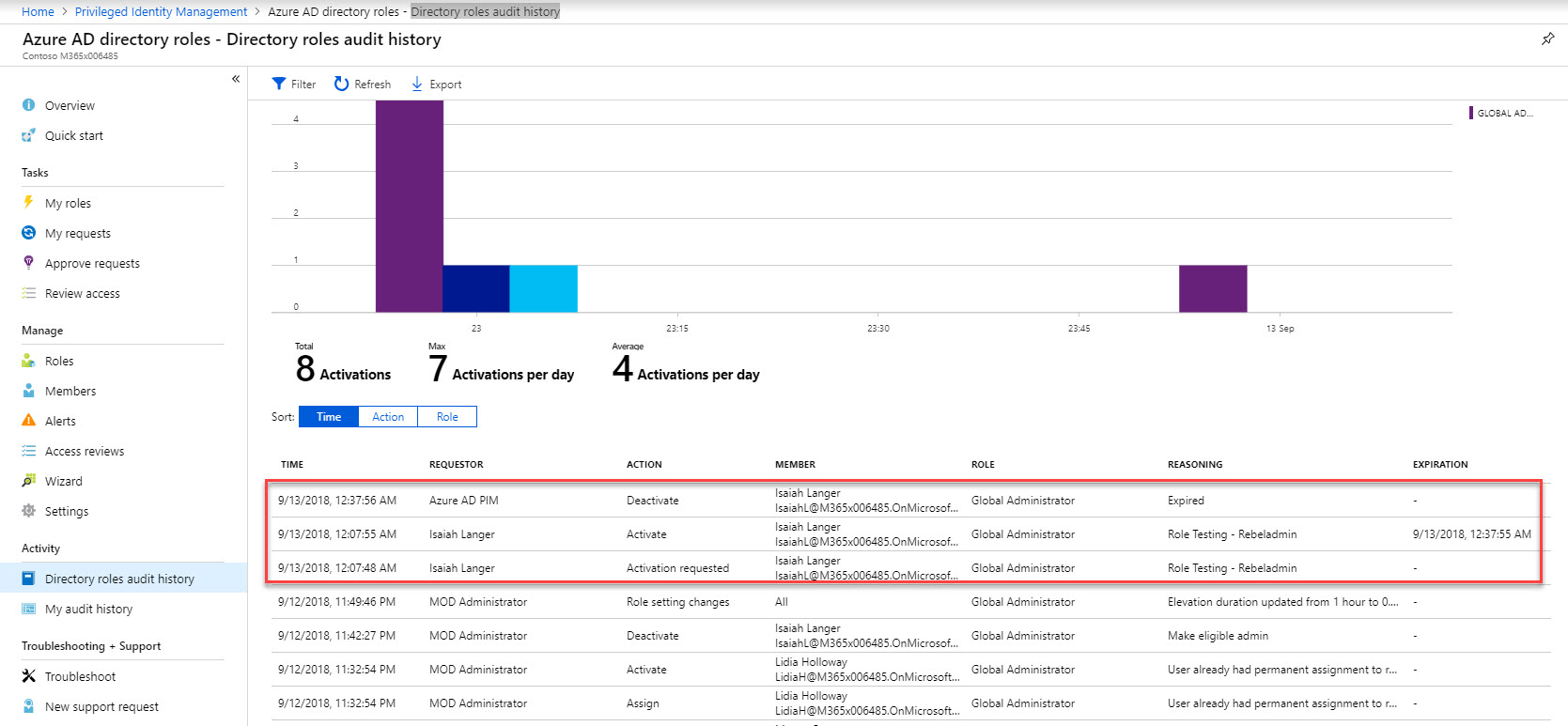The image size is (1568, 726).
Task: Click the Wizard wand icon
Action: [28, 481]
